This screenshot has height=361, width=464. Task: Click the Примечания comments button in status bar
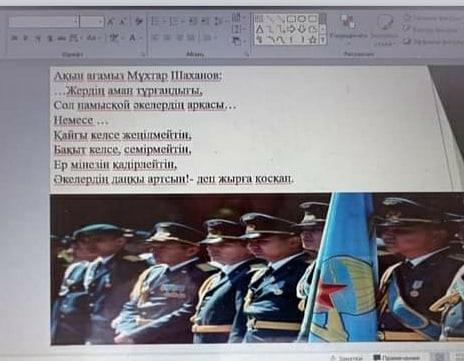point(396,358)
